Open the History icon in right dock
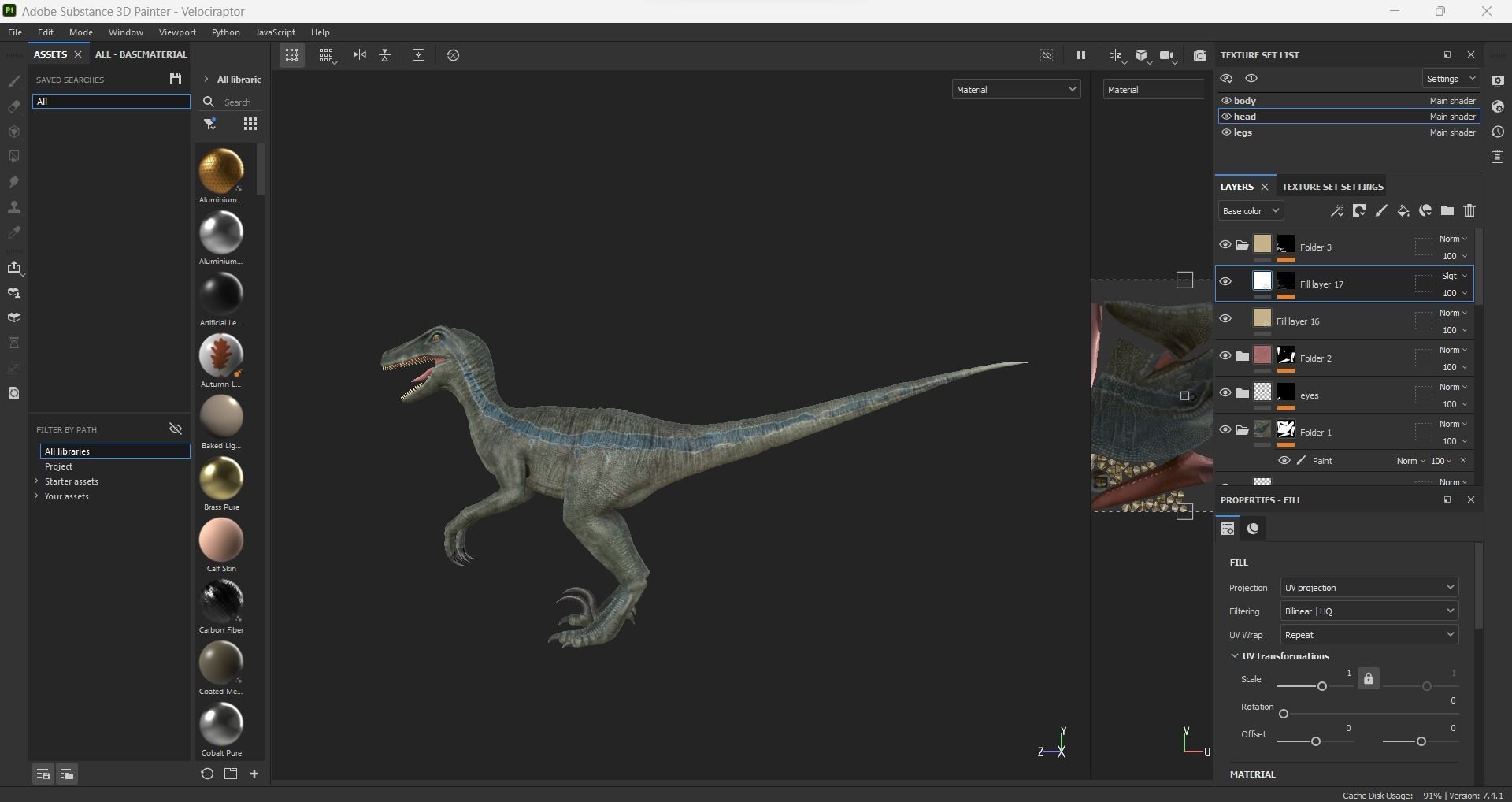The image size is (1512, 802). click(x=1498, y=132)
